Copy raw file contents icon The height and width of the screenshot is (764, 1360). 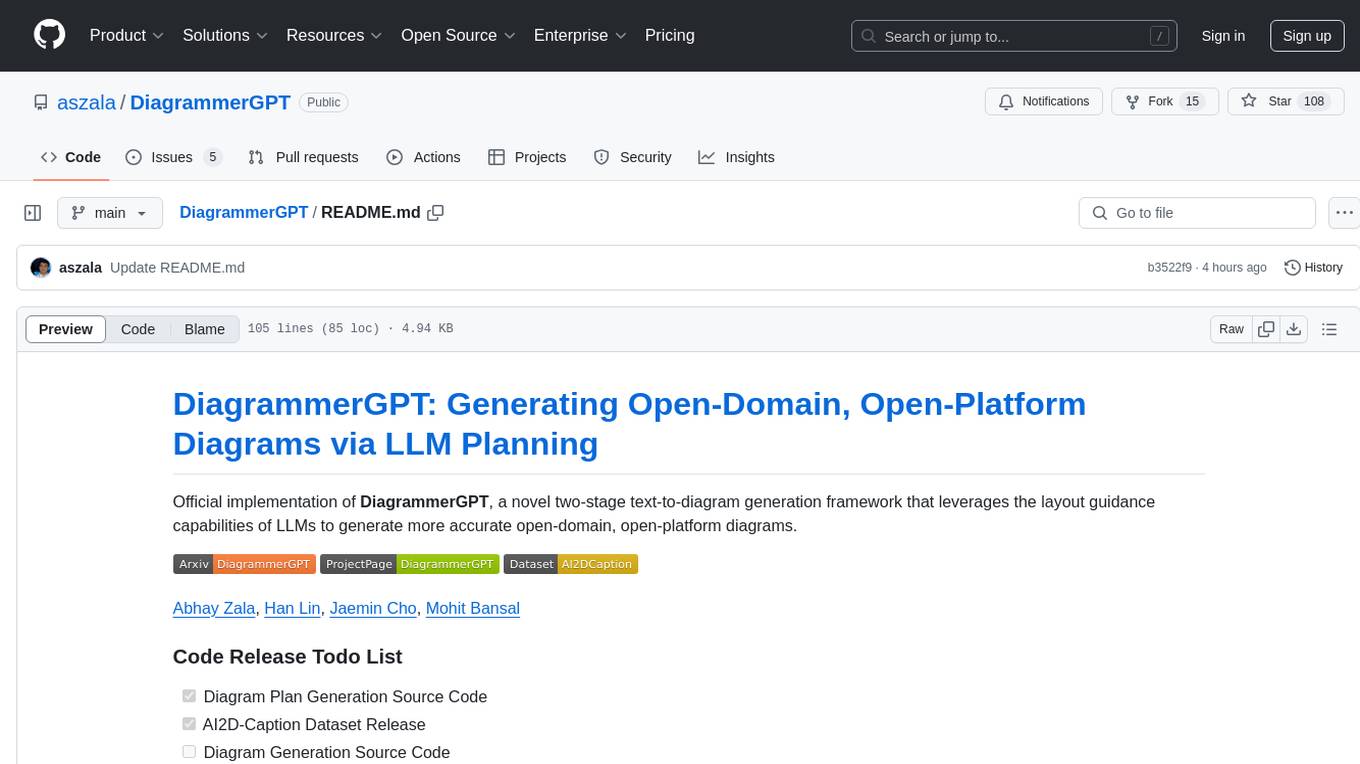[1266, 329]
